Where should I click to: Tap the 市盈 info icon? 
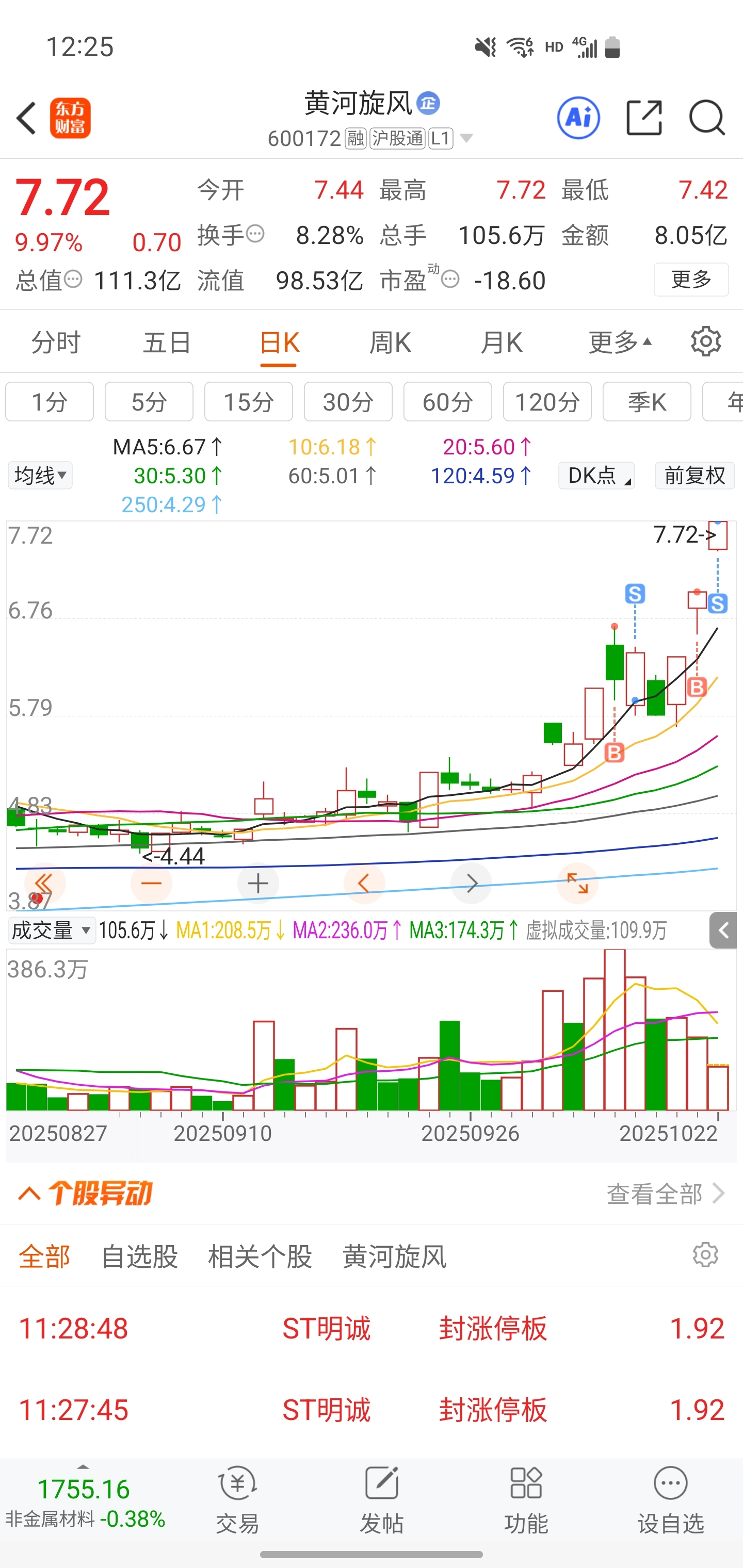[450, 280]
